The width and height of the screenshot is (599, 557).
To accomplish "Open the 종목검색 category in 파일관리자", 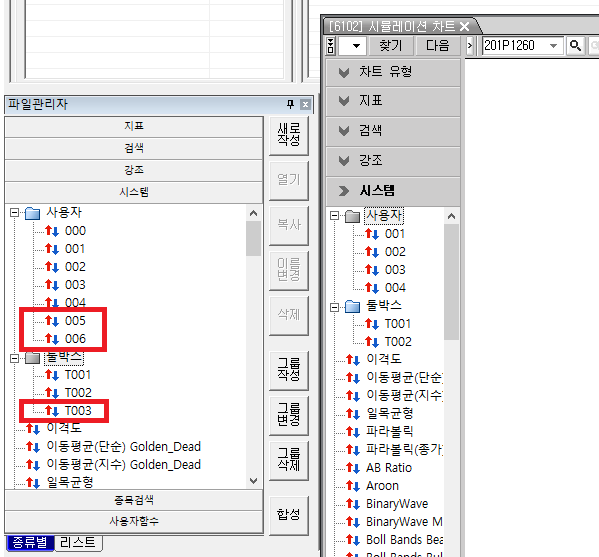I will click(134, 500).
